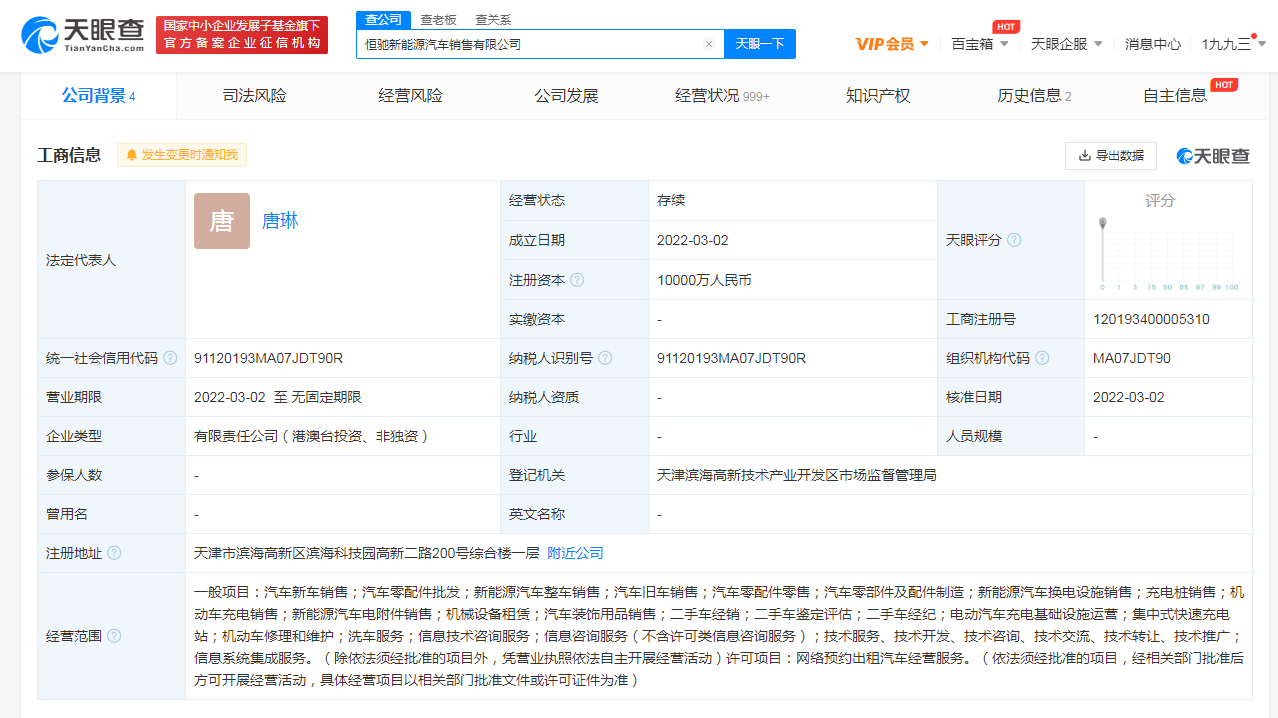Select the 查公司 search tab
This screenshot has width=1278, height=718.
click(x=384, y=20)
